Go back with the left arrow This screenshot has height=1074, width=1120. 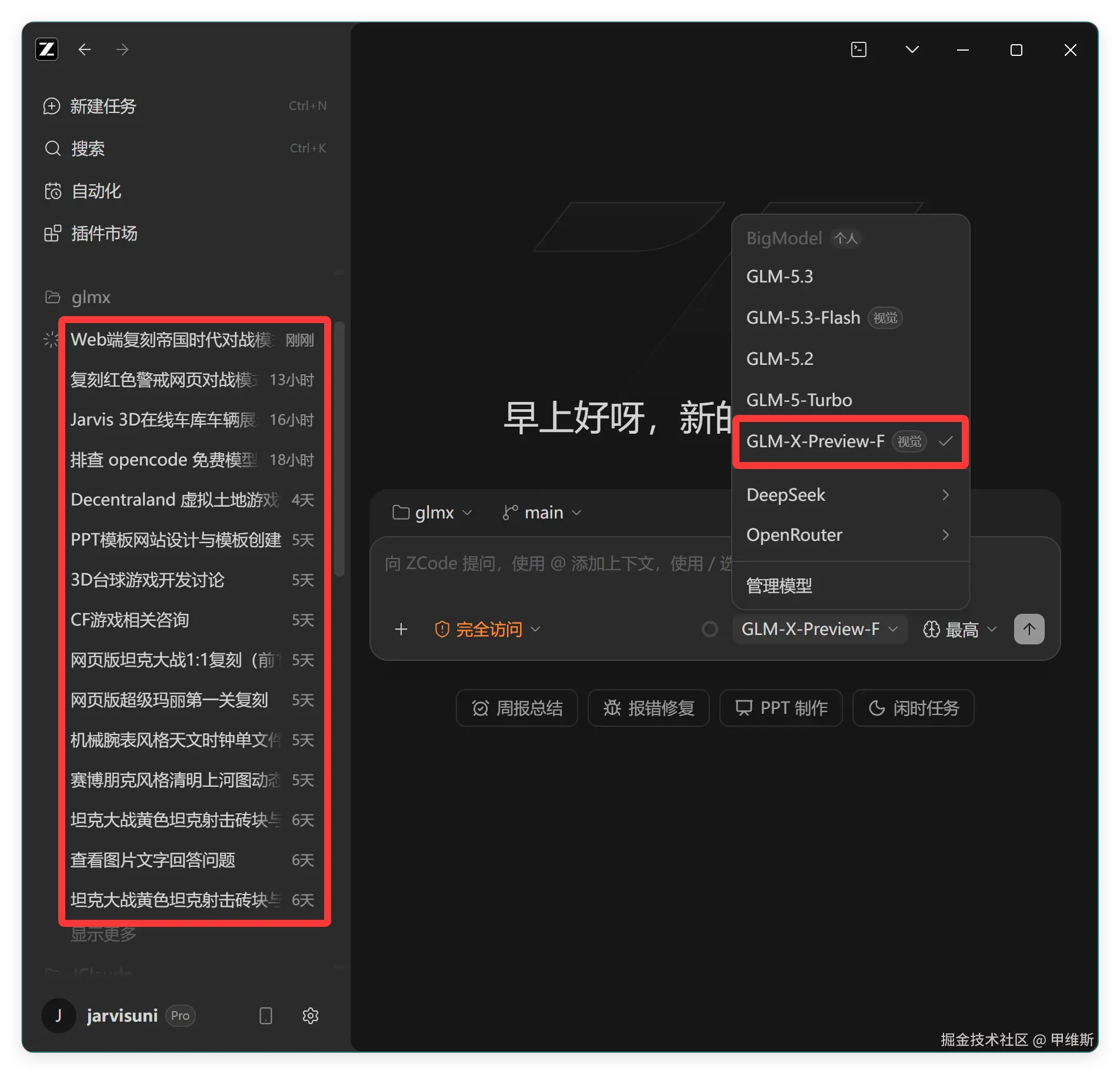pyautogui.click(x=85, y=49)
